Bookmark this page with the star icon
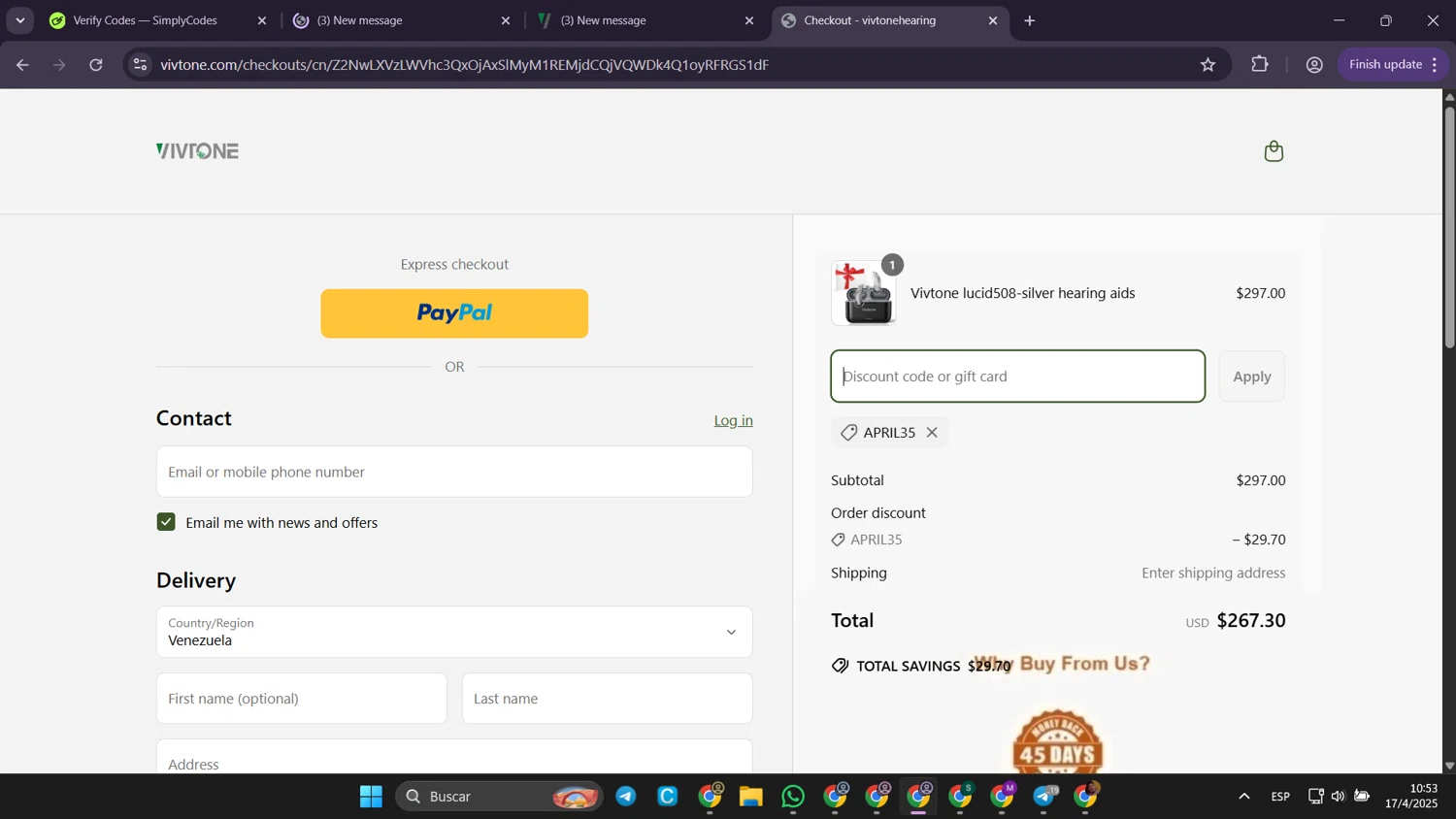The width and height of the screenshot is (1456, 819). point(1208,65)
